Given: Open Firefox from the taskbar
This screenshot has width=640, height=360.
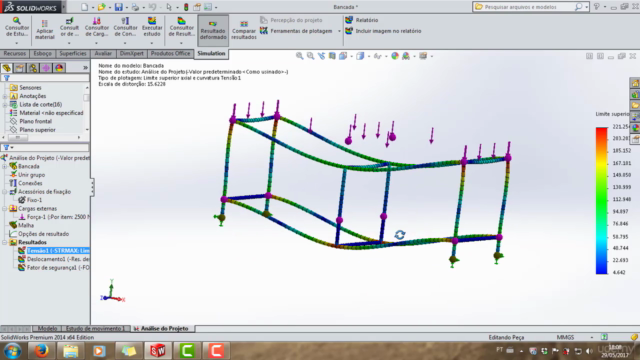Looking at the screenshot, I should pyautogui.click(x=41, y=351).
